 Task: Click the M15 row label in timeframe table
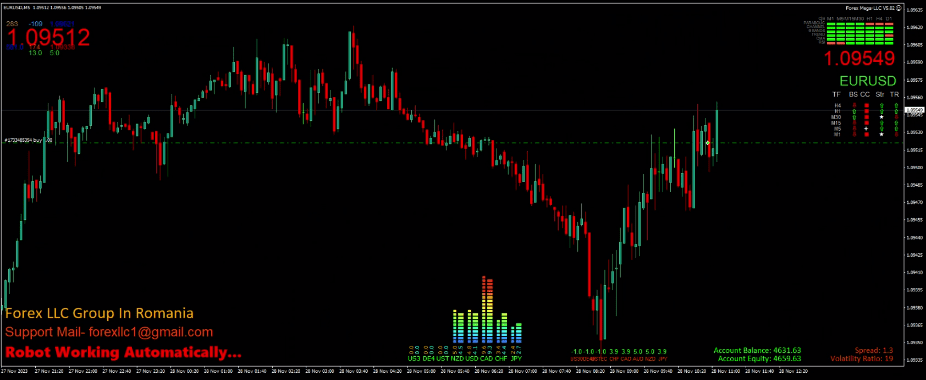835,123
